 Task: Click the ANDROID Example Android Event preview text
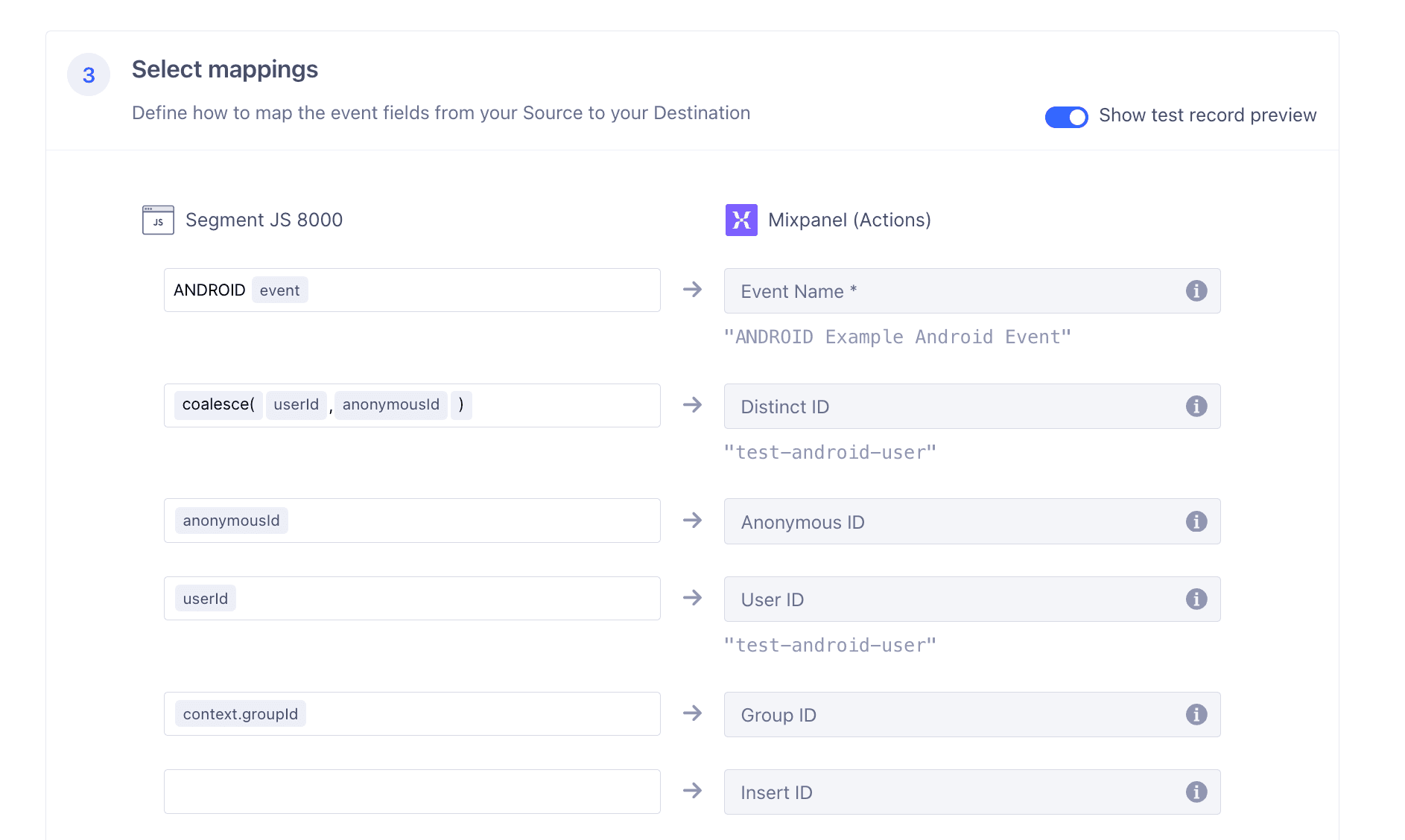pyautogui.click(x=896, y=337)
